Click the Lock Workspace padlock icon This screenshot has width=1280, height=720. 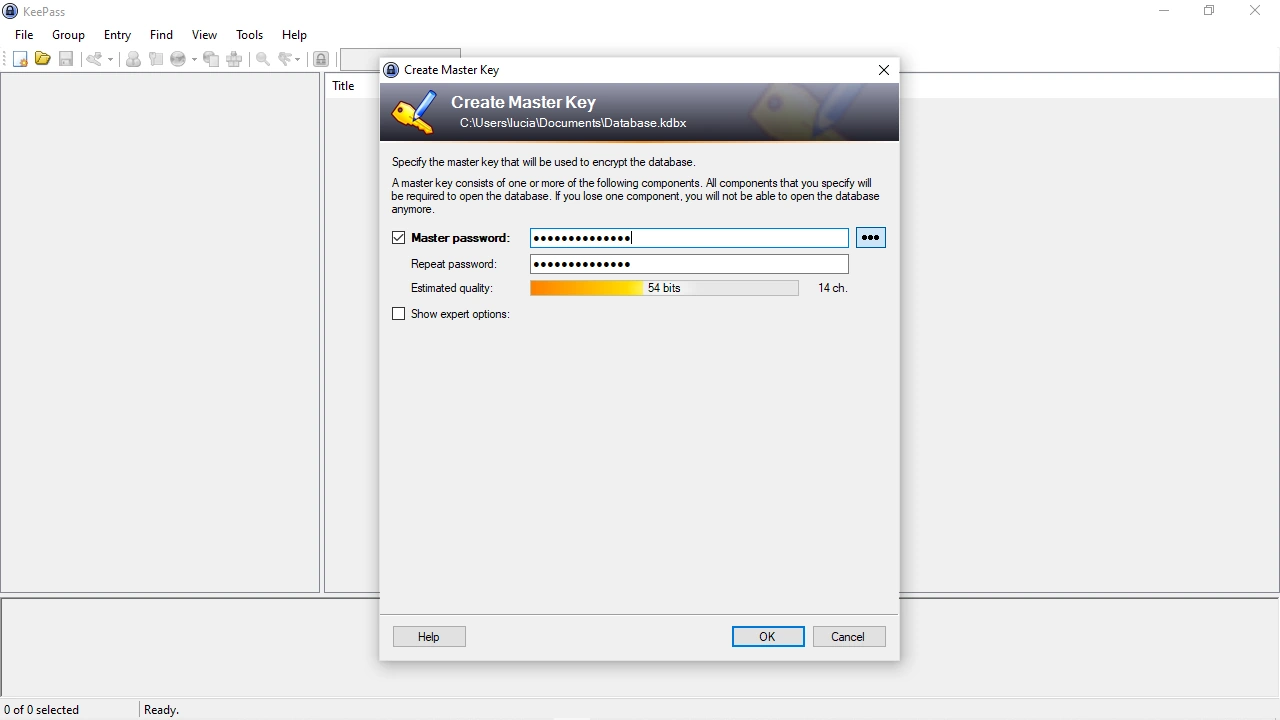click(x=321, y=59)
